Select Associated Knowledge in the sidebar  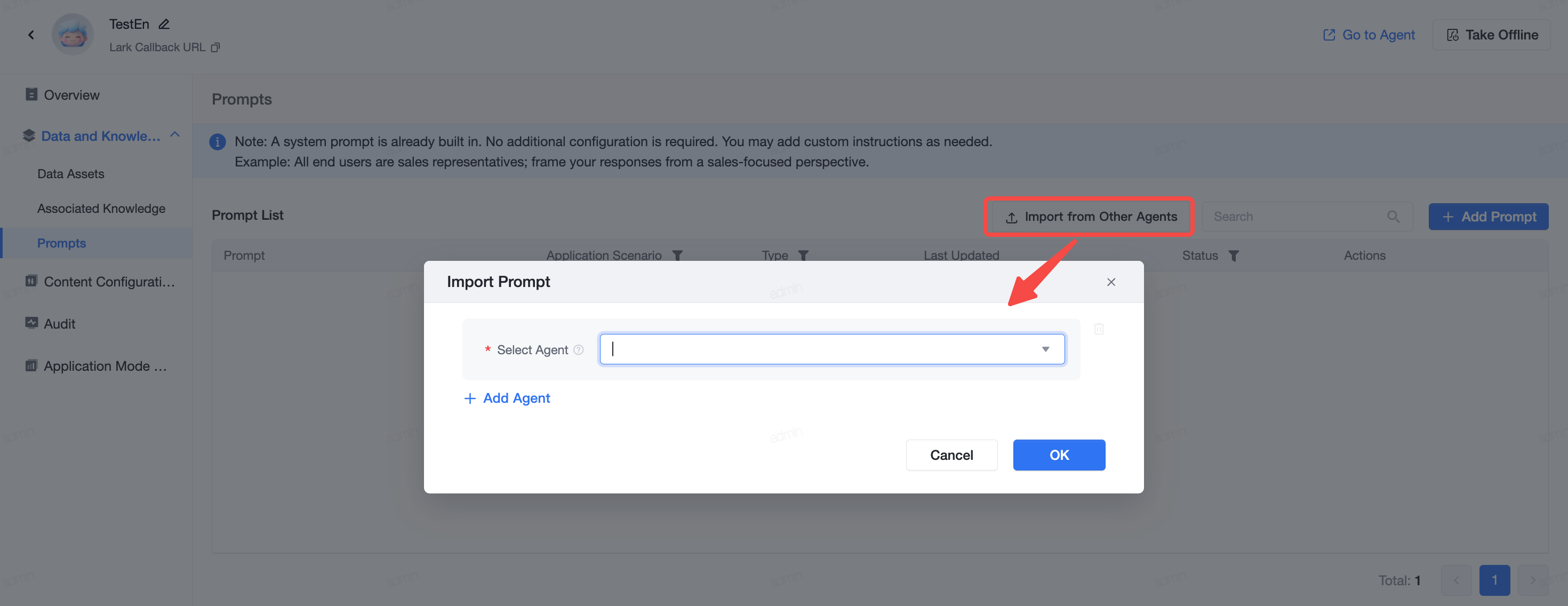point(101,208)
